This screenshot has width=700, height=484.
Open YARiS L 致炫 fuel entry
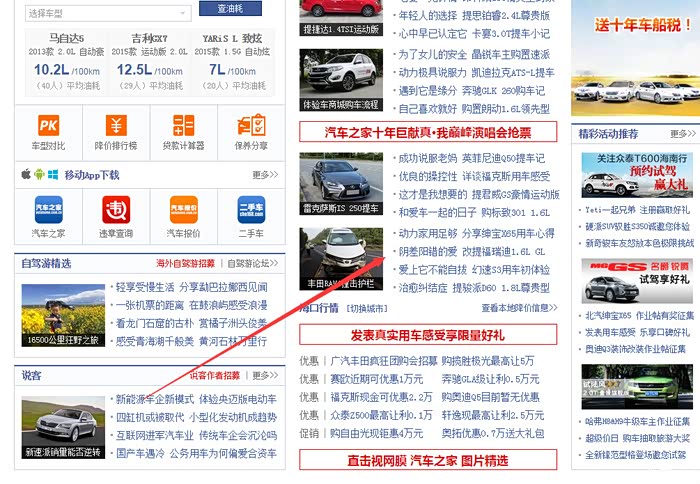[232, 62]
